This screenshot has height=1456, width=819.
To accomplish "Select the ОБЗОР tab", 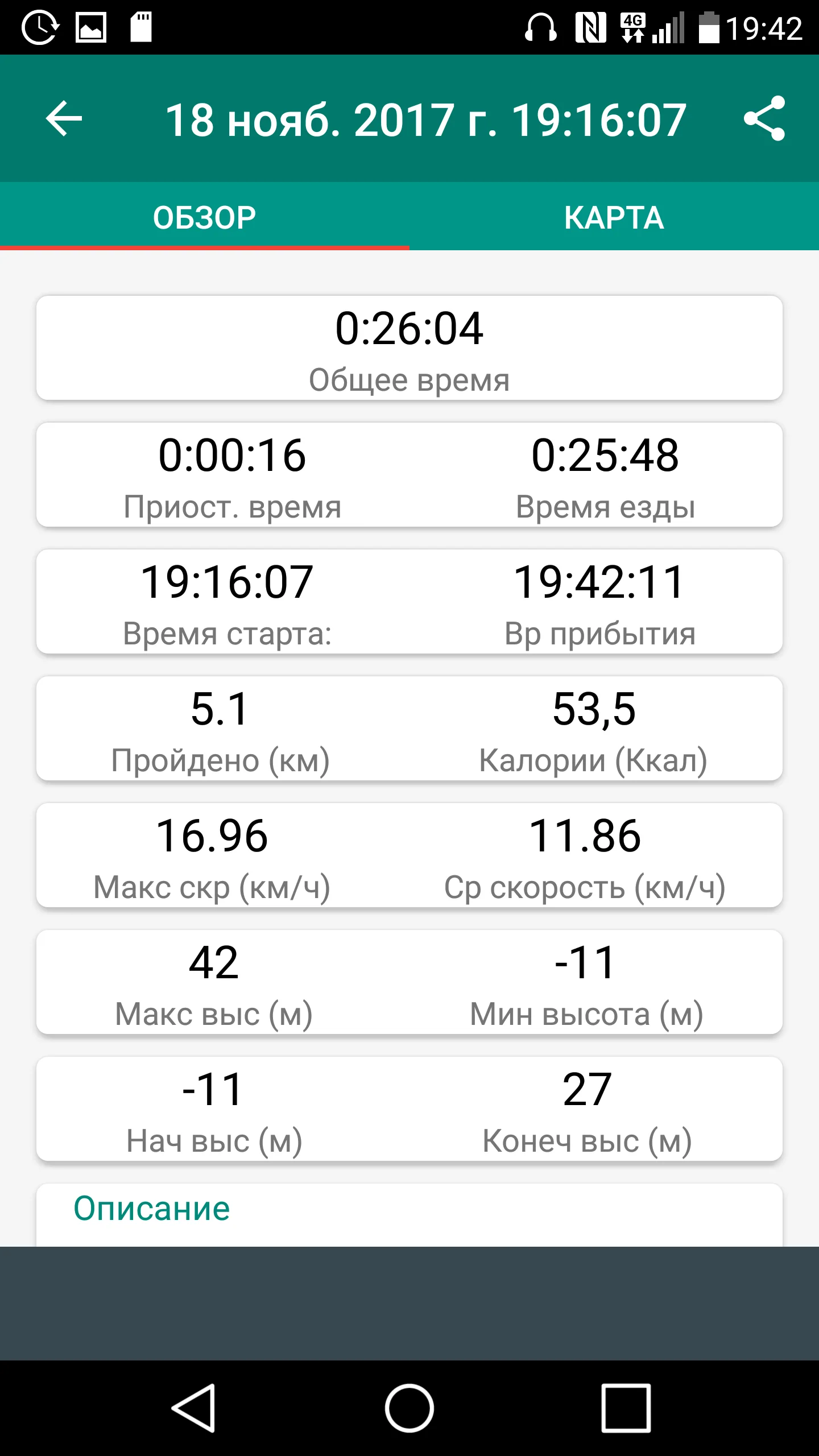I will click(205, 217).
